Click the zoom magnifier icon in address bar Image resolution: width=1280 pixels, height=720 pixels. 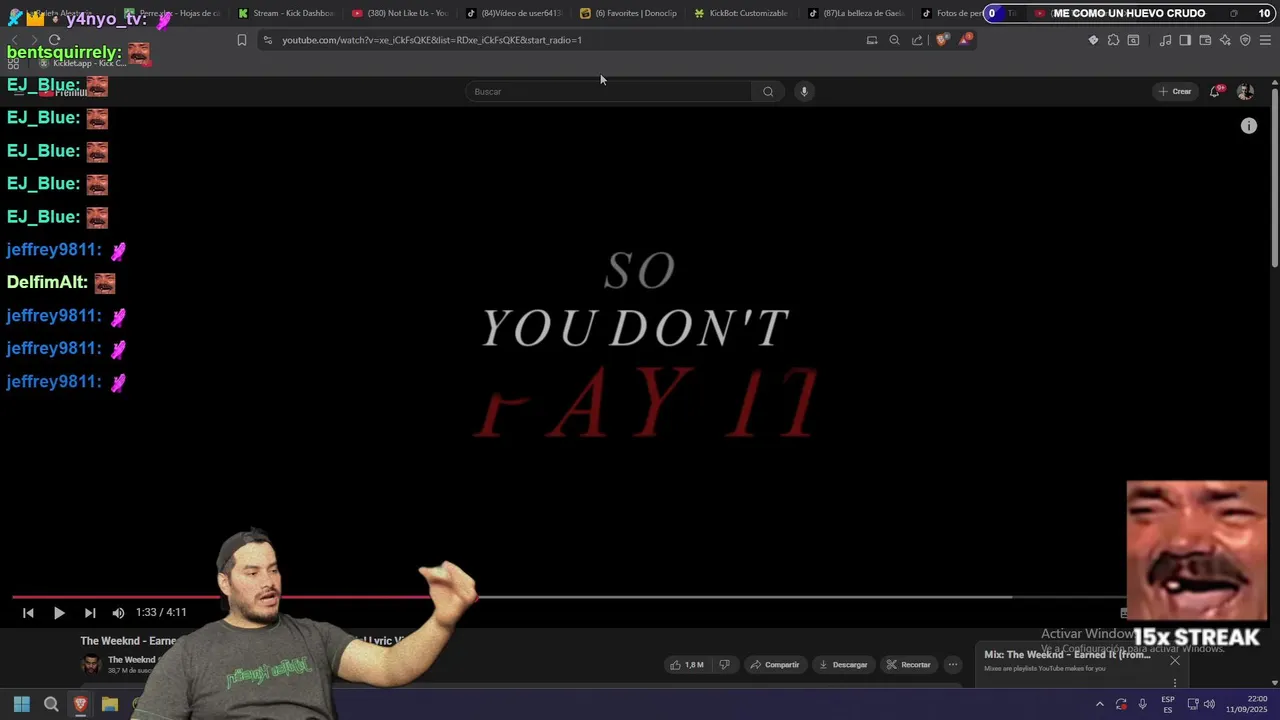point(894,40)
